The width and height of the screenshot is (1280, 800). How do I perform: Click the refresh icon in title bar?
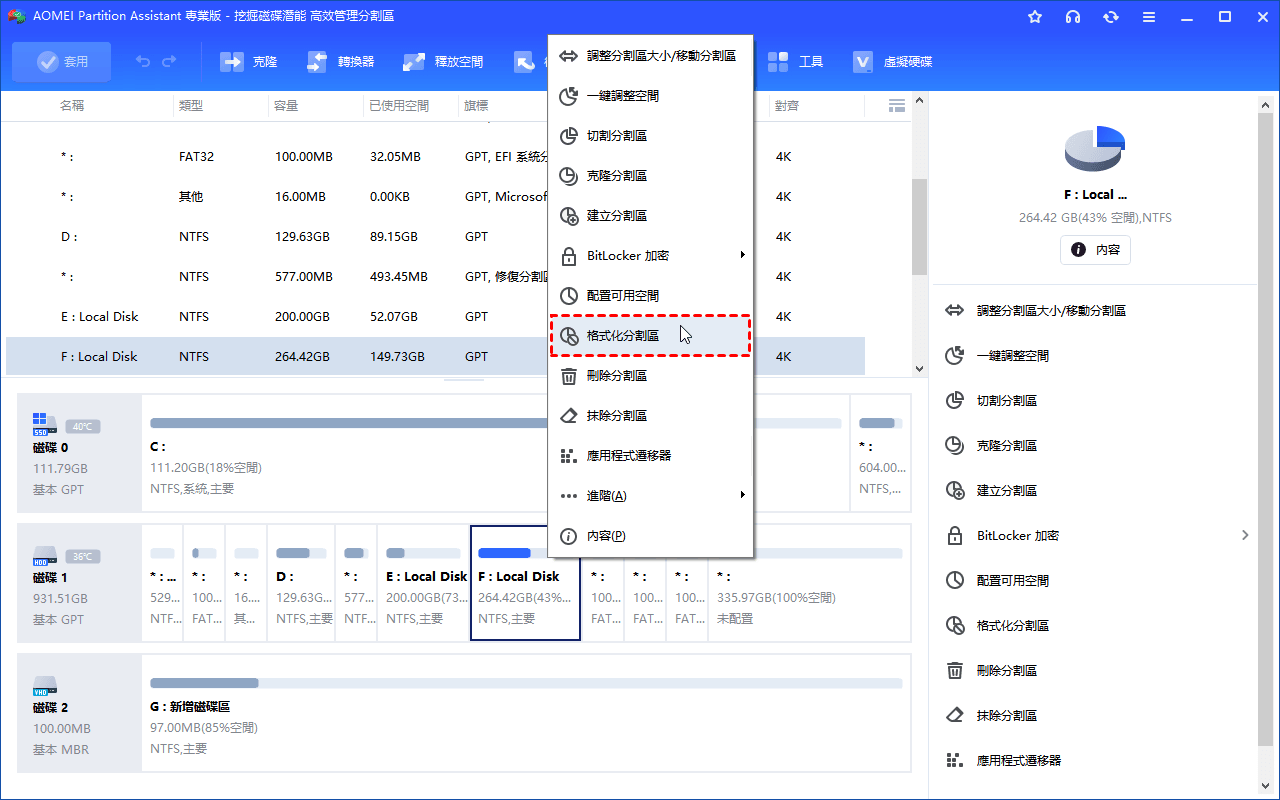(1111, 17)
